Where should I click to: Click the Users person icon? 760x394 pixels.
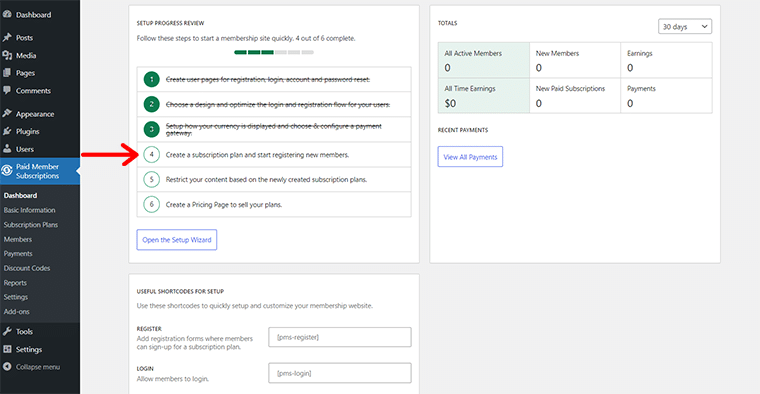click(7, 149)
